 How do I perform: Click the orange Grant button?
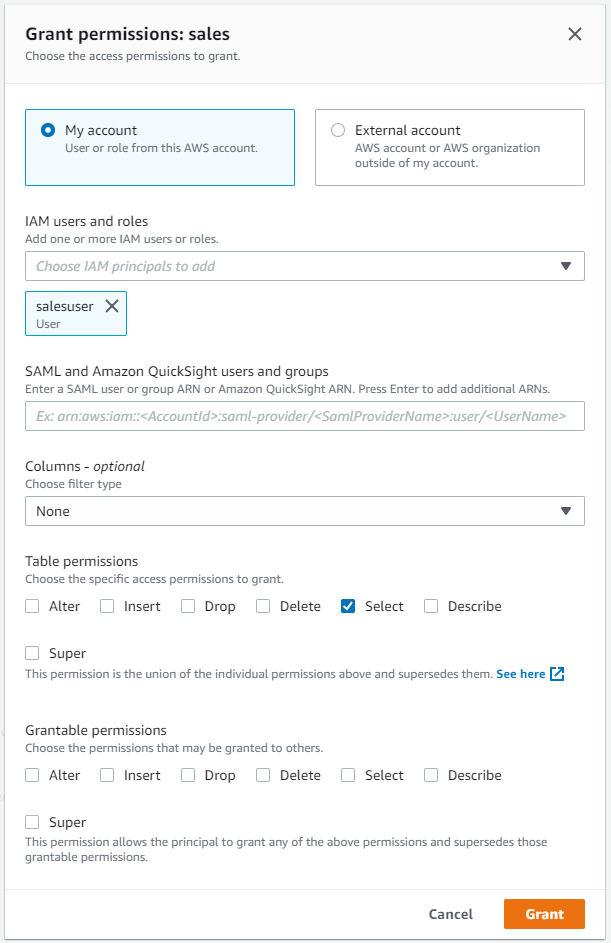pyautogui.click(x=544, y=914)
